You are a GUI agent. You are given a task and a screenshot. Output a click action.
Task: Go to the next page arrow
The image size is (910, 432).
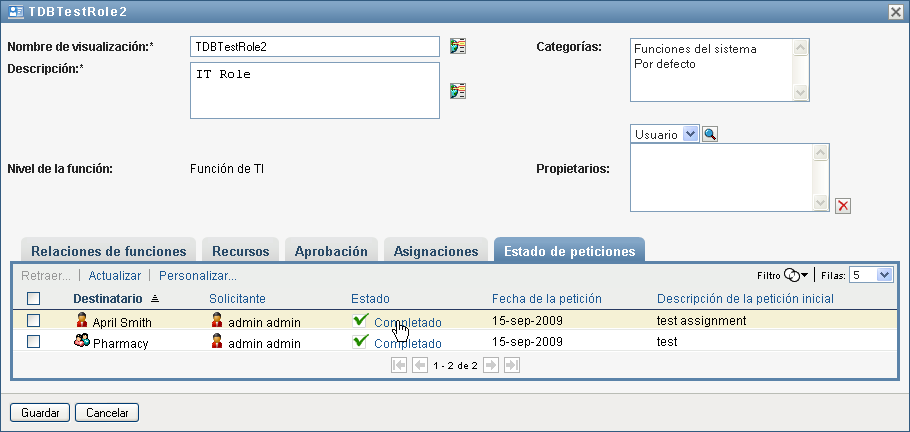point(491,366)
